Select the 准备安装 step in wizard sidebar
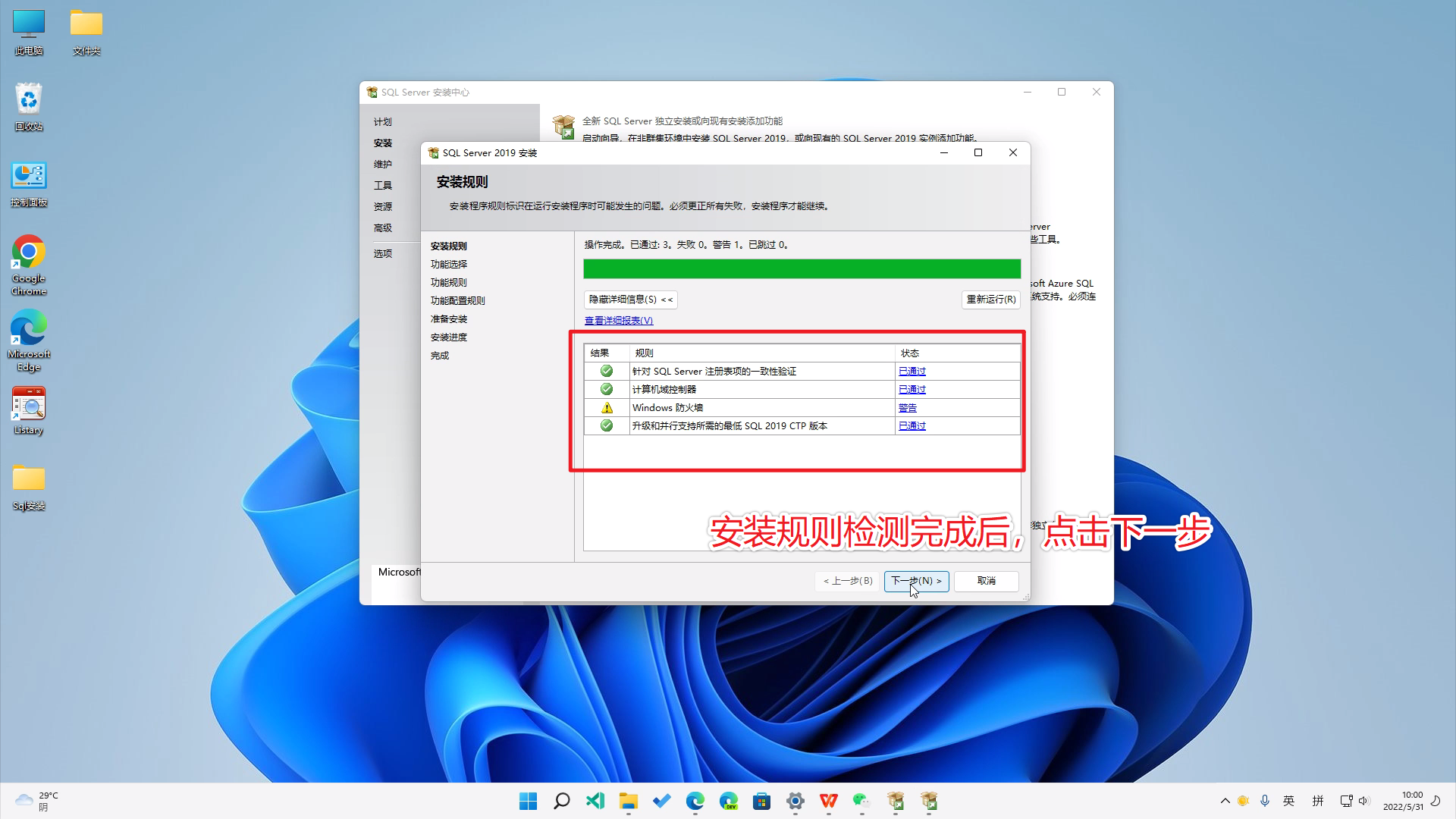The height and width of the screenshot is (819, 1456). [448, 318]
